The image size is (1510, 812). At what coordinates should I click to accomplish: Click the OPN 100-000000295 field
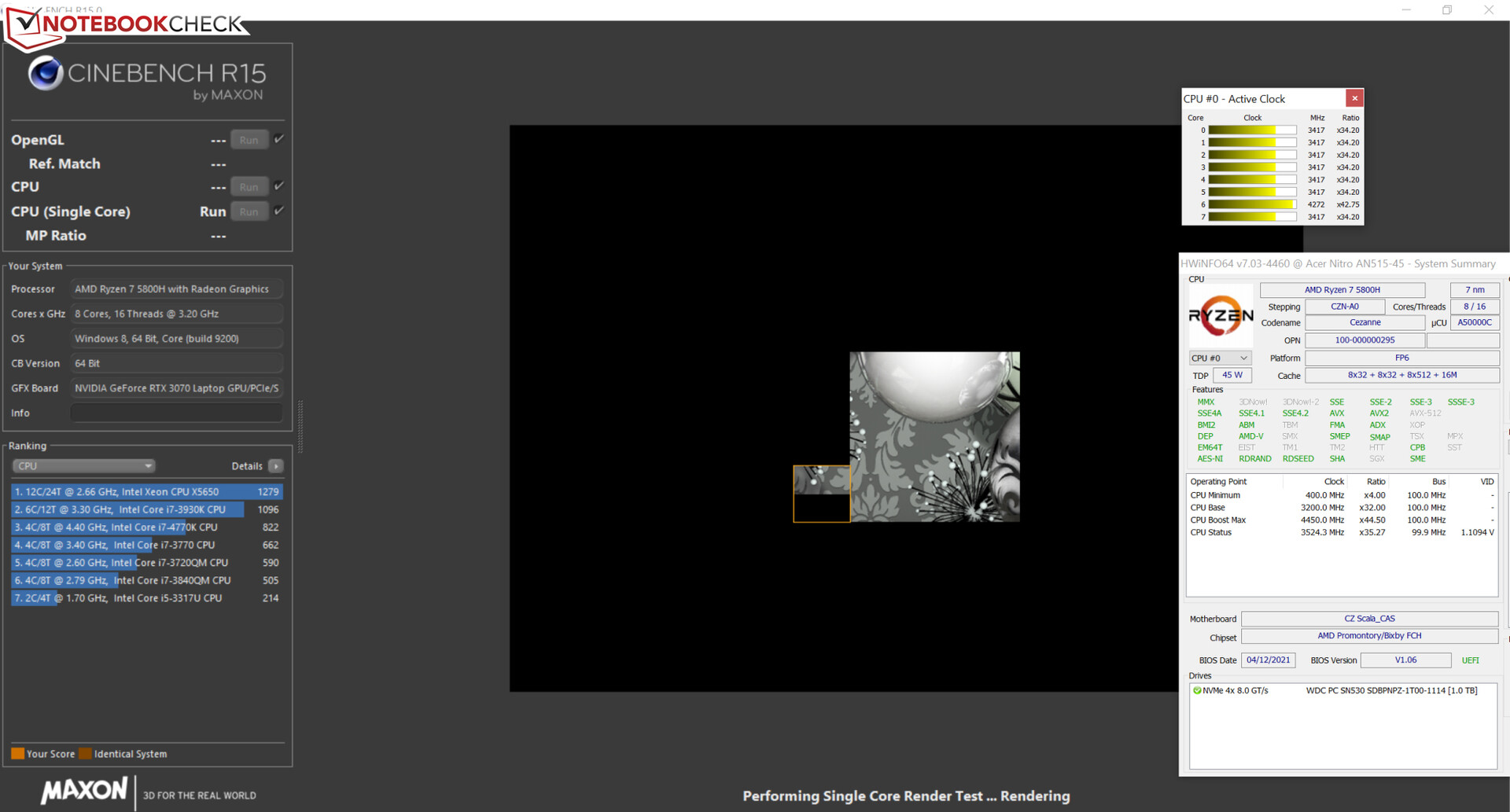tap(1365, 340)
